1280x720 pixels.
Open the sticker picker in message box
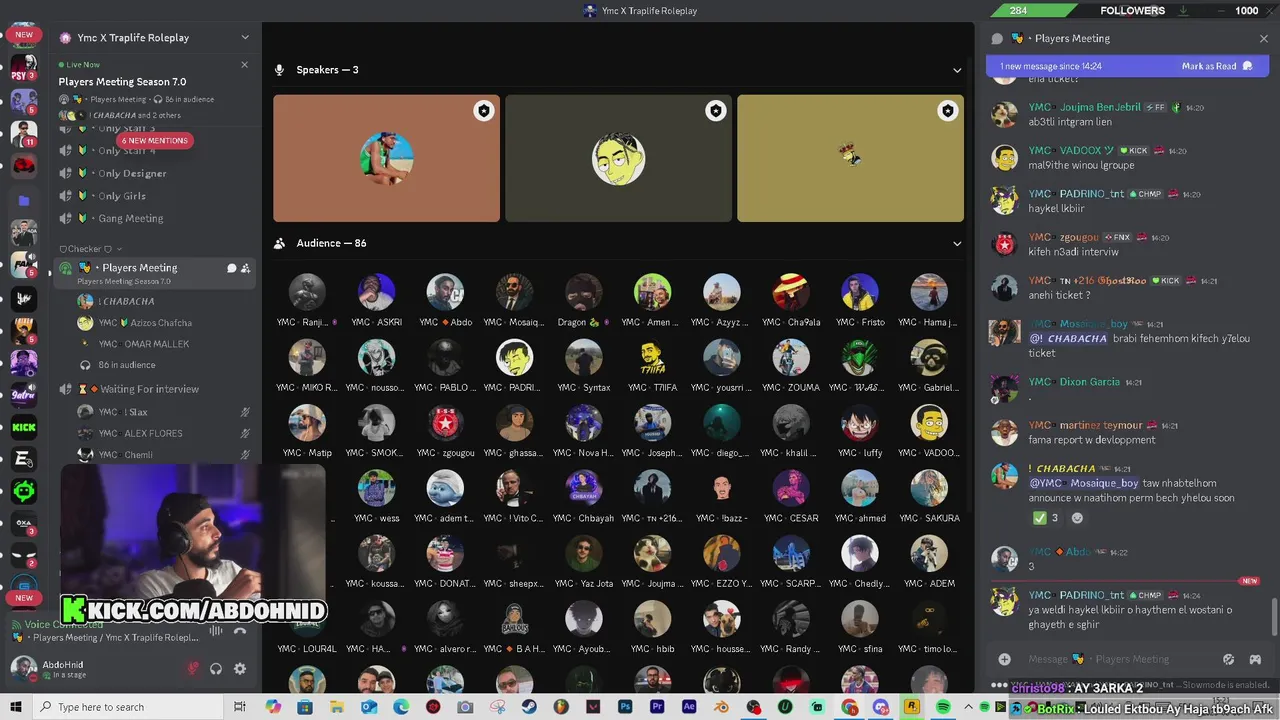click(x=1228, y=659)
